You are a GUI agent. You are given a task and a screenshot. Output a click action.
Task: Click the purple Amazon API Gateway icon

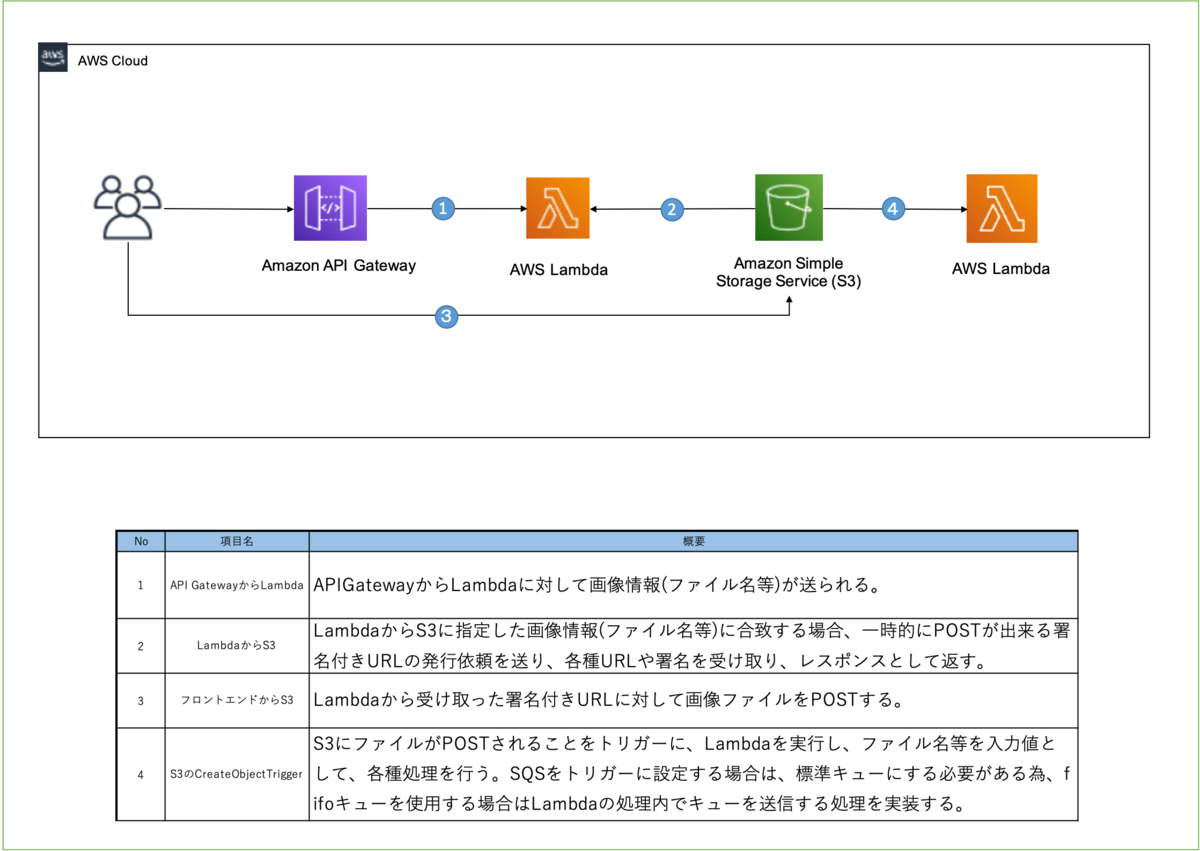pyautogui.click(x=330, y=208)
